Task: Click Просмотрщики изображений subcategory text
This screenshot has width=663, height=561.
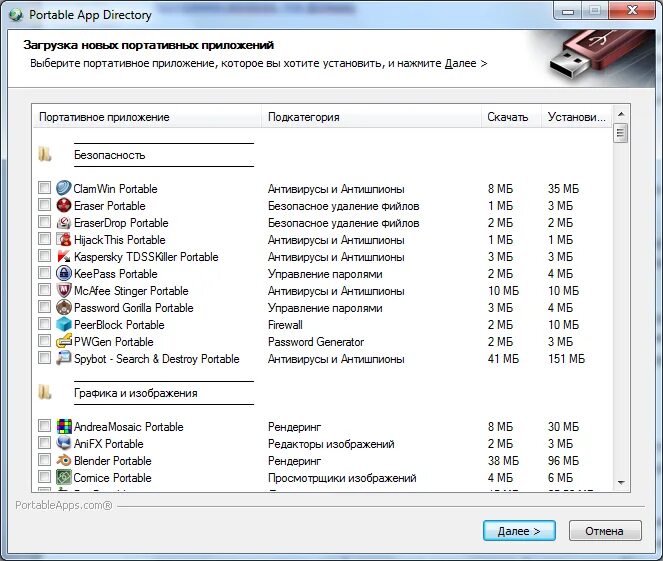Action: click(342, 478)
